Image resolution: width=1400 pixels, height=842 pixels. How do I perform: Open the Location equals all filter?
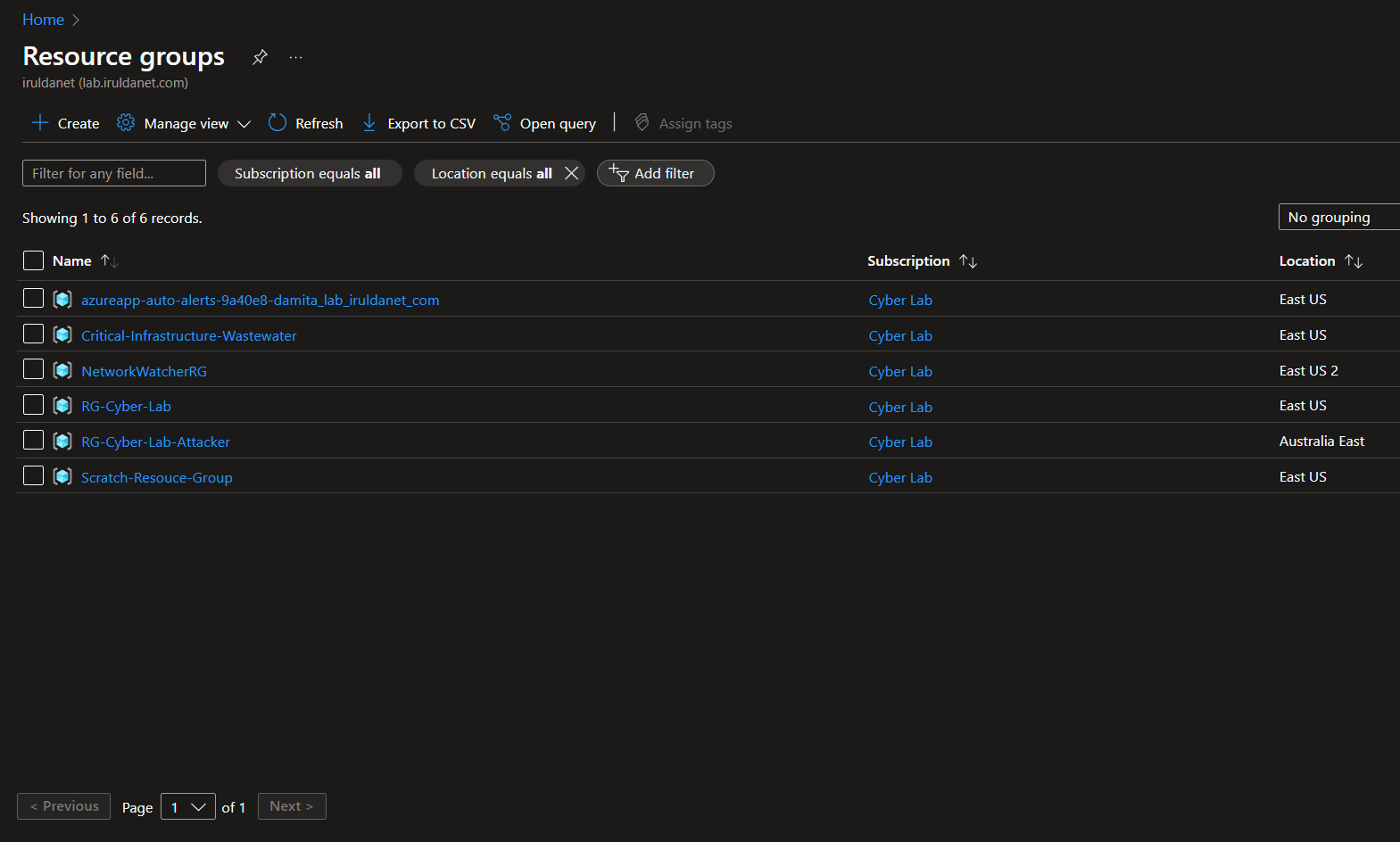tap(492, 173)
